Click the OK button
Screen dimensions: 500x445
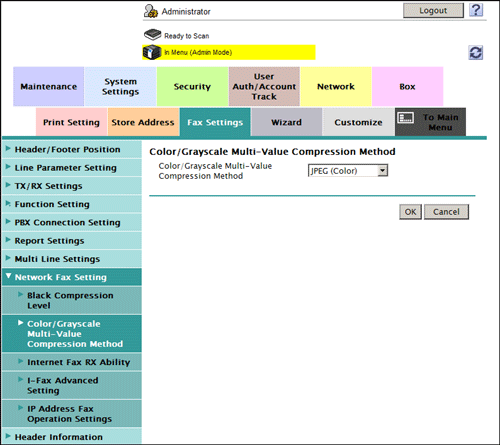click(410, 212)
